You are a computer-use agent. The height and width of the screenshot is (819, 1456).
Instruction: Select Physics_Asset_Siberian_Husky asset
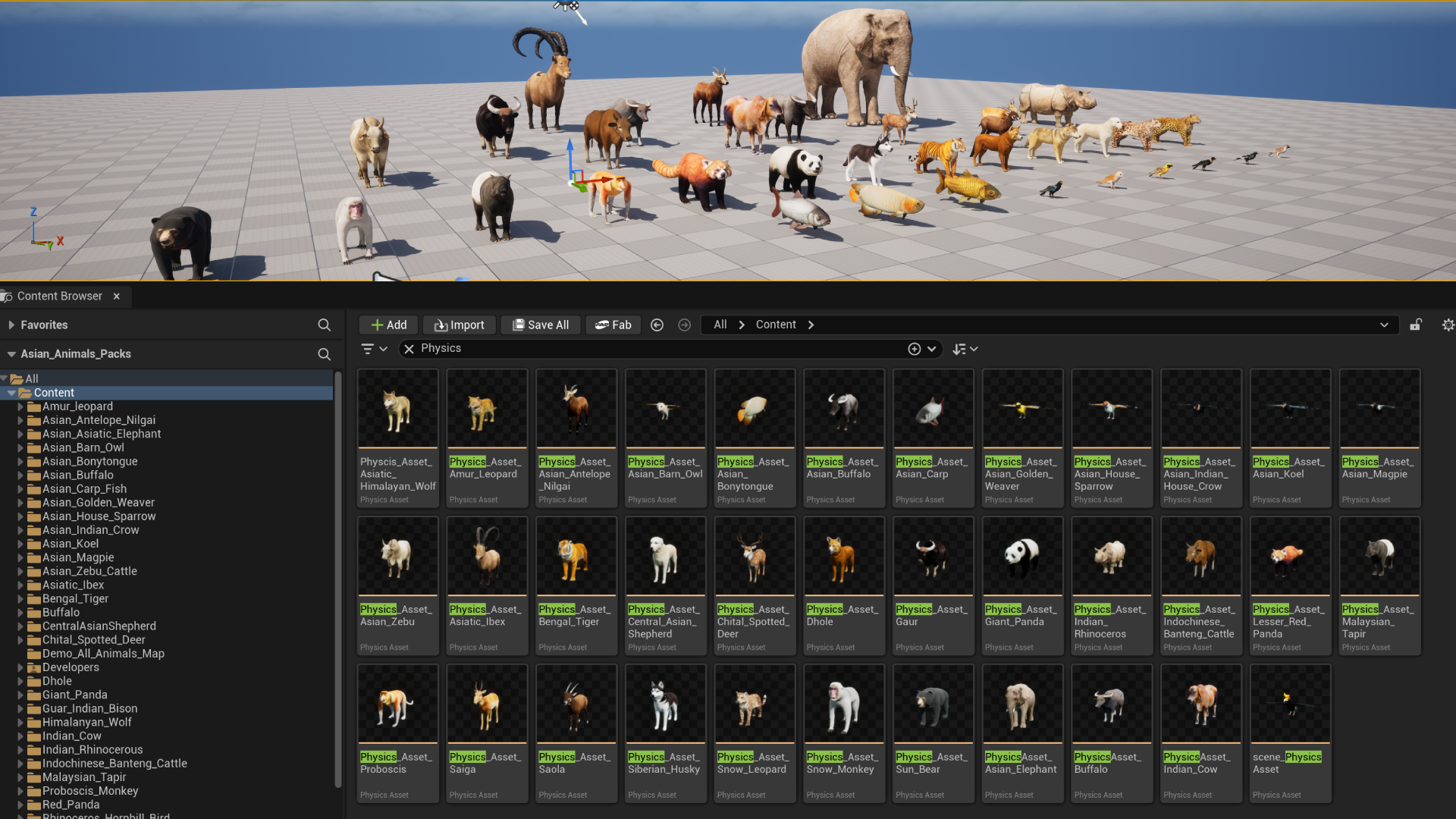pos(666,733)
